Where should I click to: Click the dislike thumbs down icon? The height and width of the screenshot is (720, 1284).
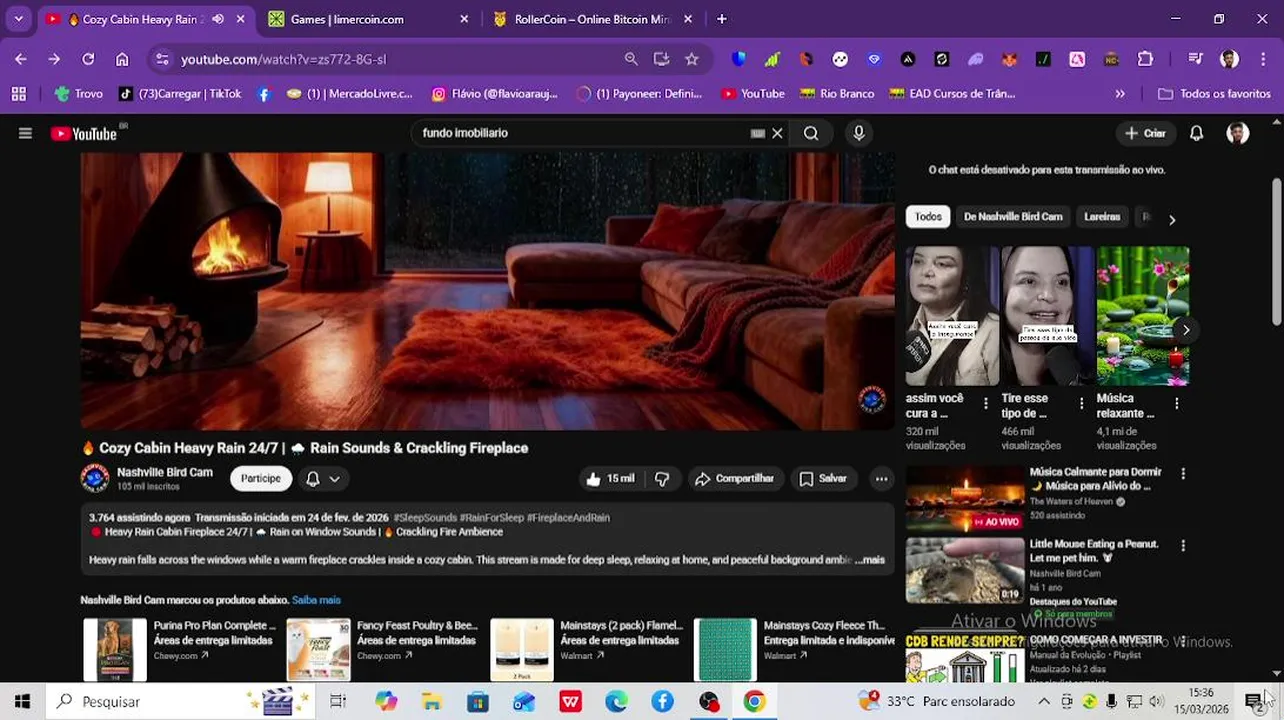(x=662, y=479)
